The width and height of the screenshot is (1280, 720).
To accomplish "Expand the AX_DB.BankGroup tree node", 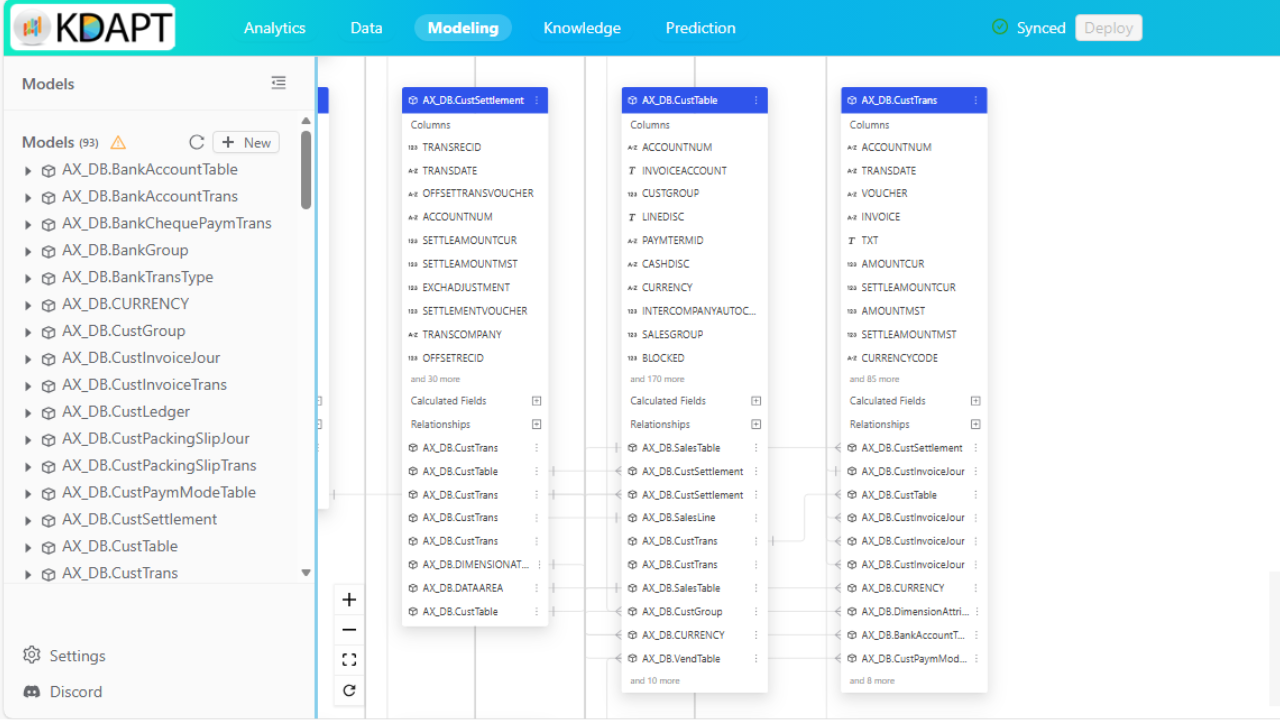I will (28, 251).
